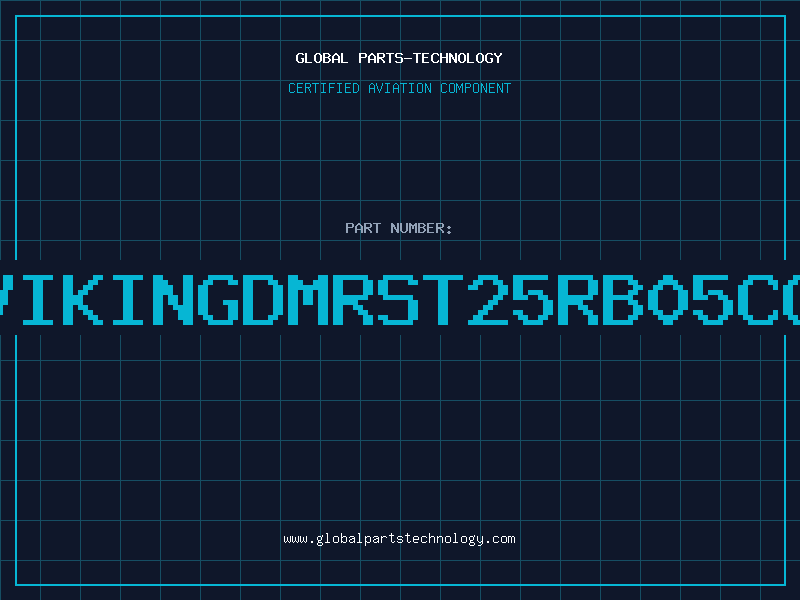The image size is (800, 600).
Task: Click the GLOBAL PARTS-TECHNOLOGY heading
Action: pyautogui.click(x=399, y=58)
